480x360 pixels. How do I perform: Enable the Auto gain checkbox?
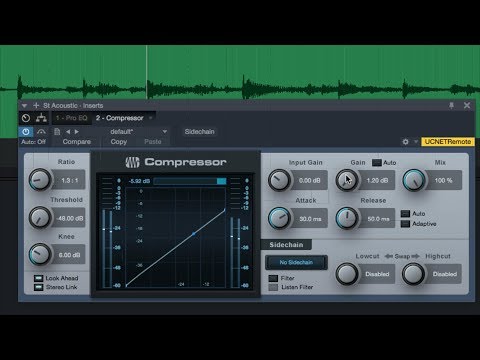click(377, 163)
